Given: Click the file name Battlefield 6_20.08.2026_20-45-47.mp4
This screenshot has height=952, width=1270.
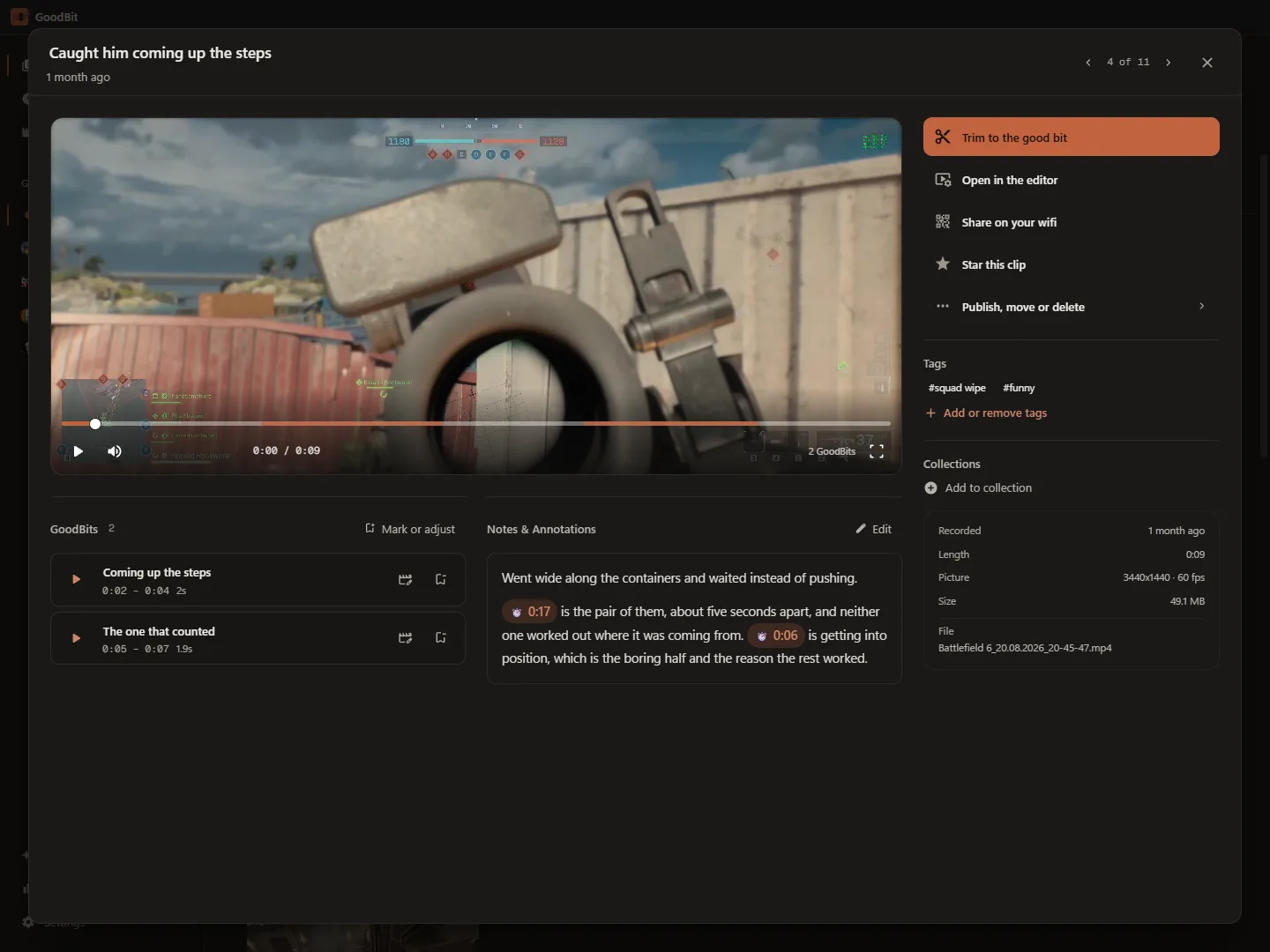Looking at the screenshot, I should [x=1025, y=648].
